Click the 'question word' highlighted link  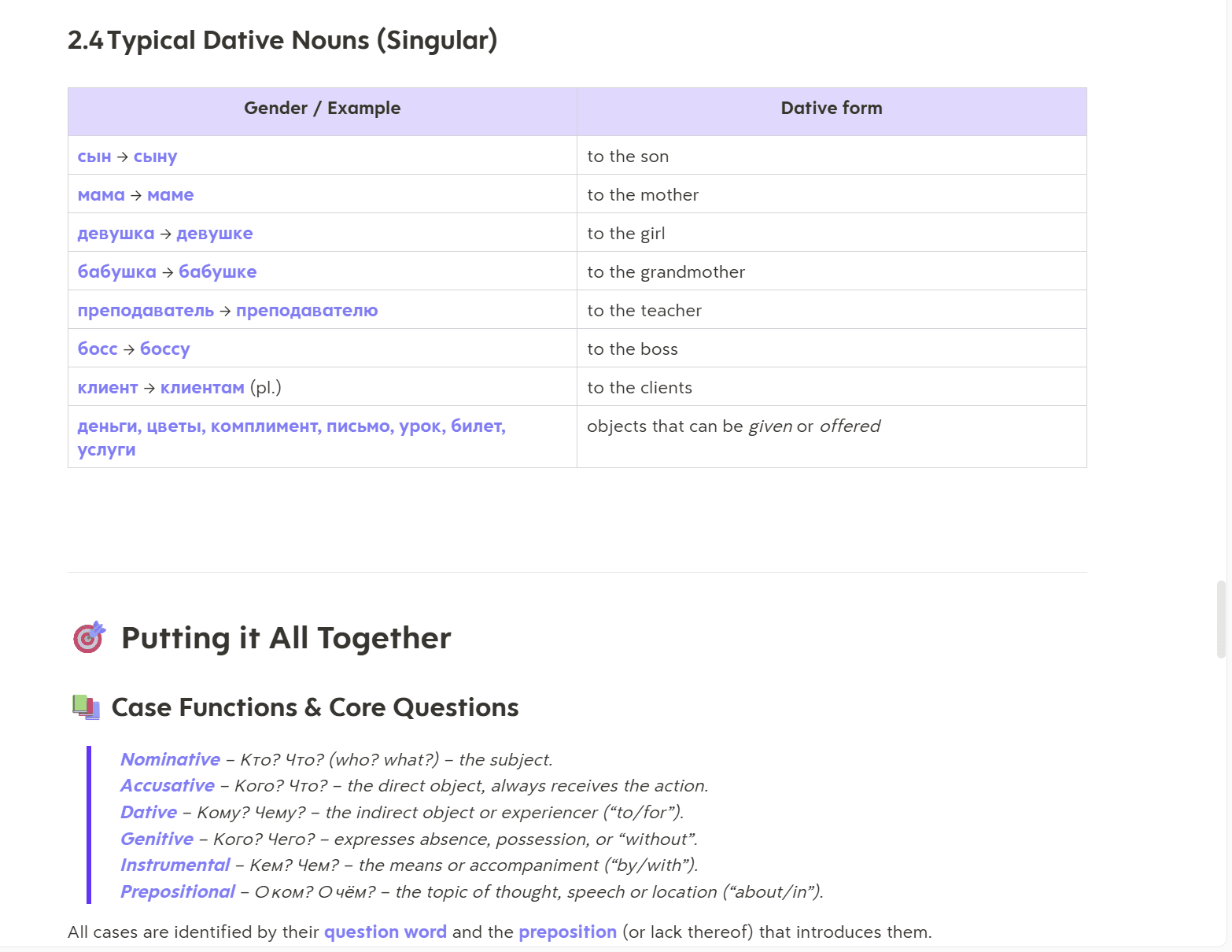click(385, 932)
